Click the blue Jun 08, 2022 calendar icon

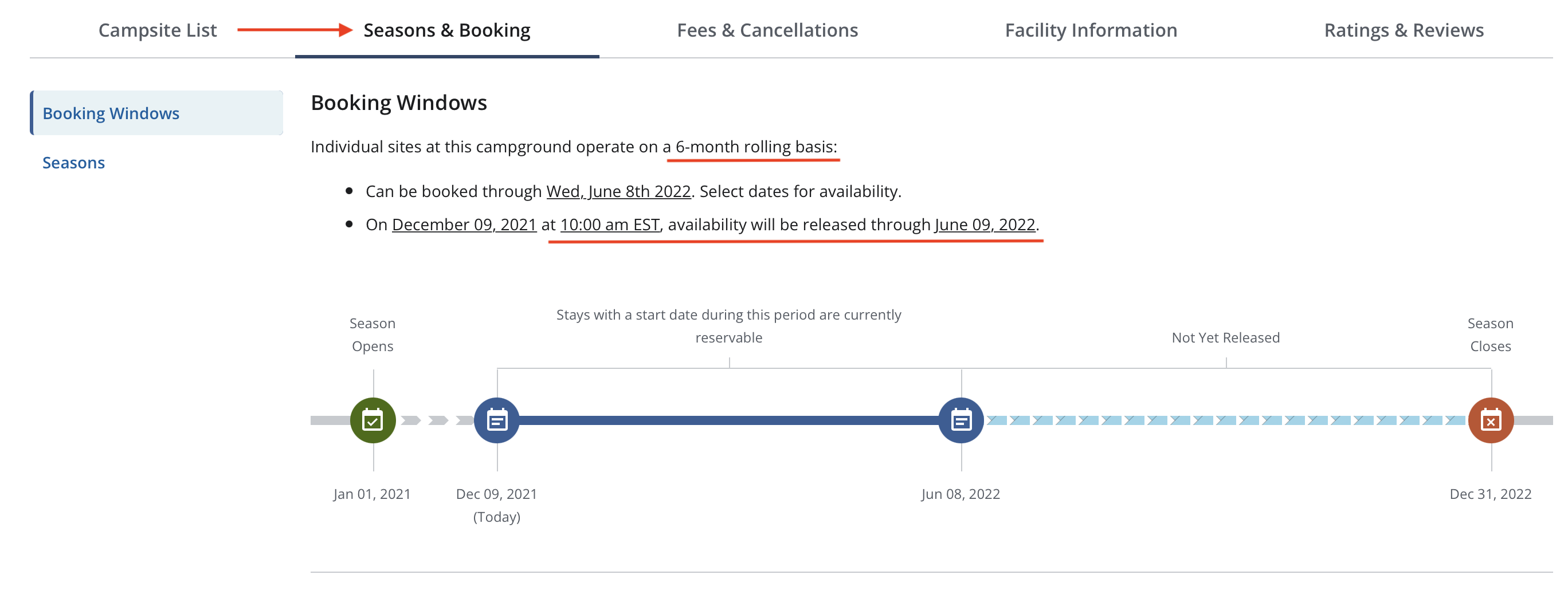point(961,420)
